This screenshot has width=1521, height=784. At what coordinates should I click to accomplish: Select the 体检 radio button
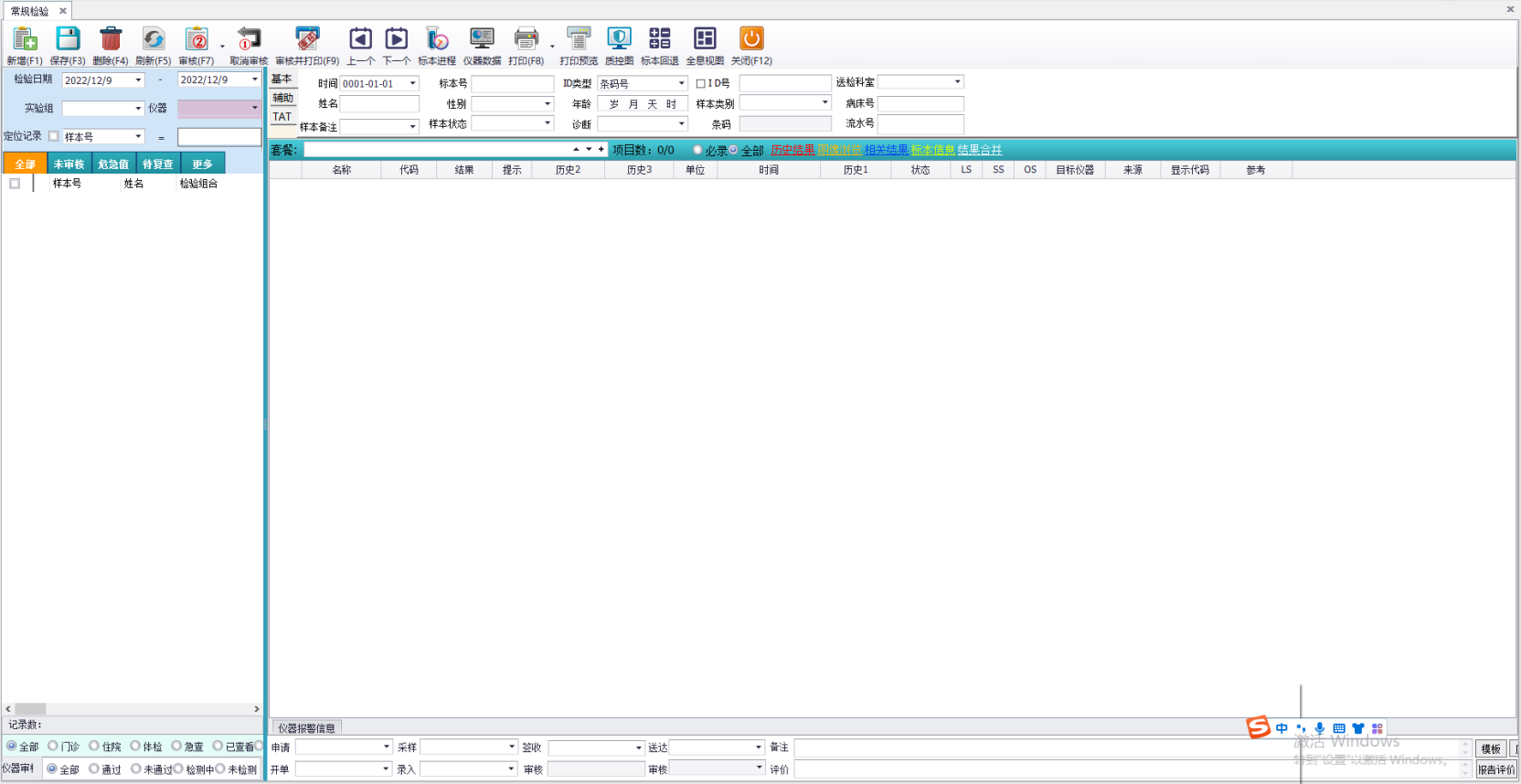[x=135, y=747]
